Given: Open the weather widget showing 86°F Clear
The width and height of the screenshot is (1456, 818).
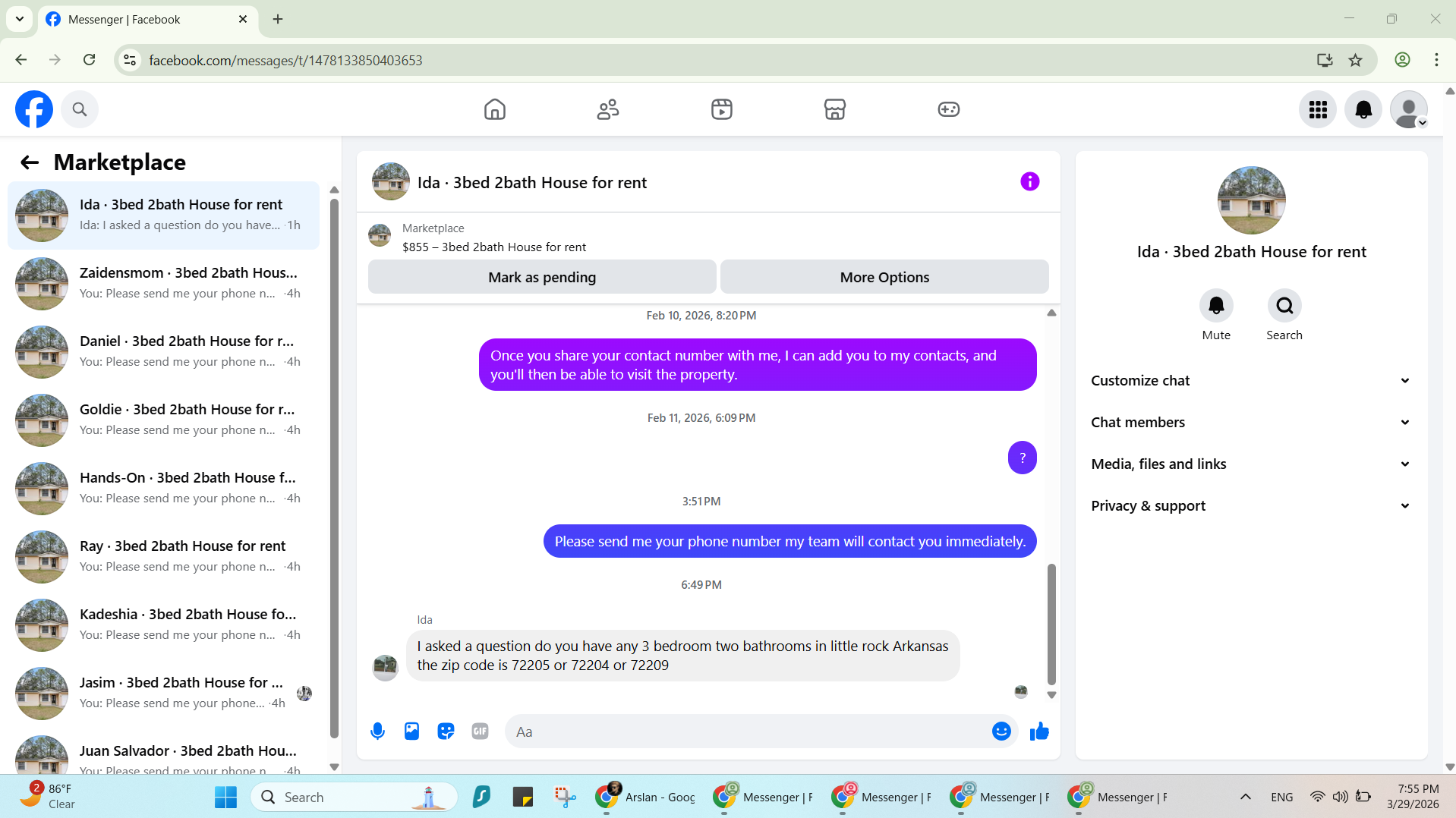Looking at the screenshot, I should click(49, 797).
